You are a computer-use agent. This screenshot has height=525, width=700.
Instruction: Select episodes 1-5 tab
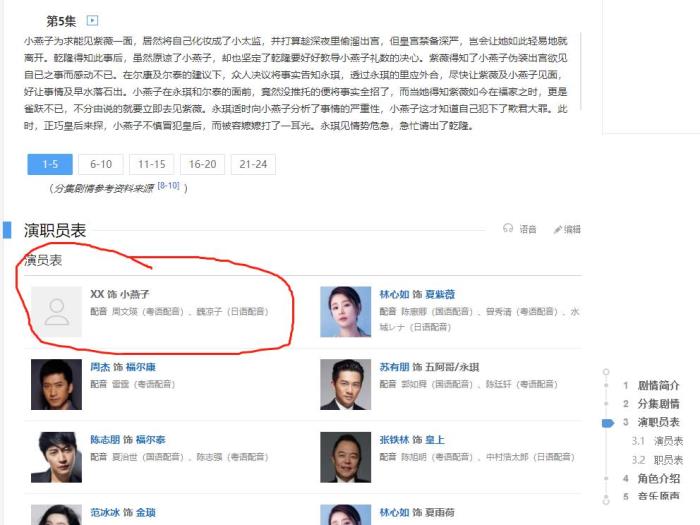tap(50, 164)
